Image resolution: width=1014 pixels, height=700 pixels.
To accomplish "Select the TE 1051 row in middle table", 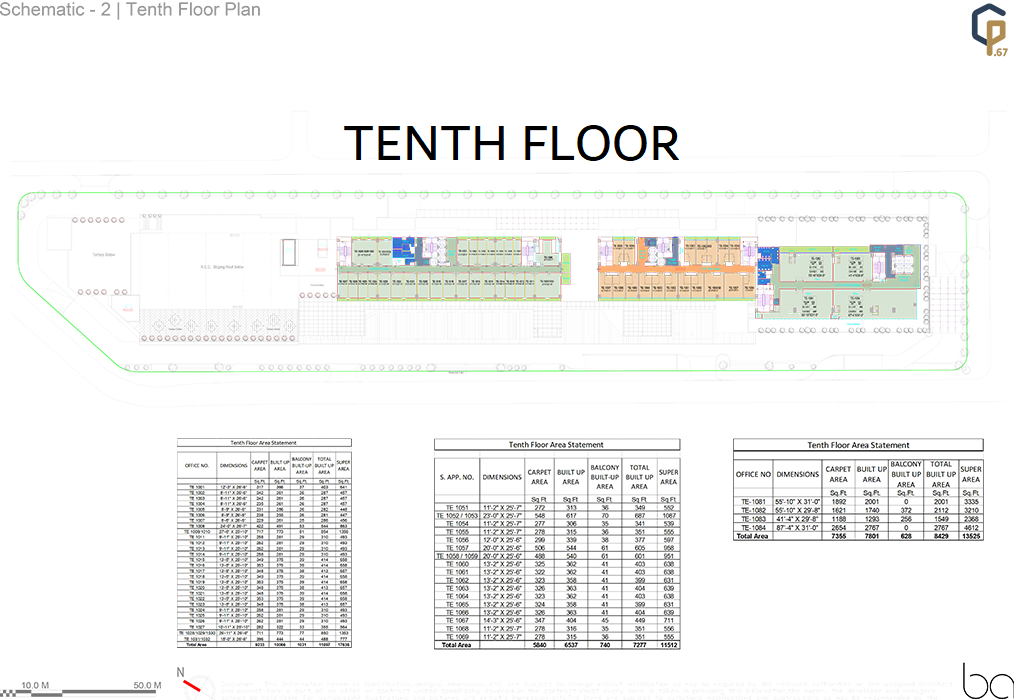I will coord(556,508).
